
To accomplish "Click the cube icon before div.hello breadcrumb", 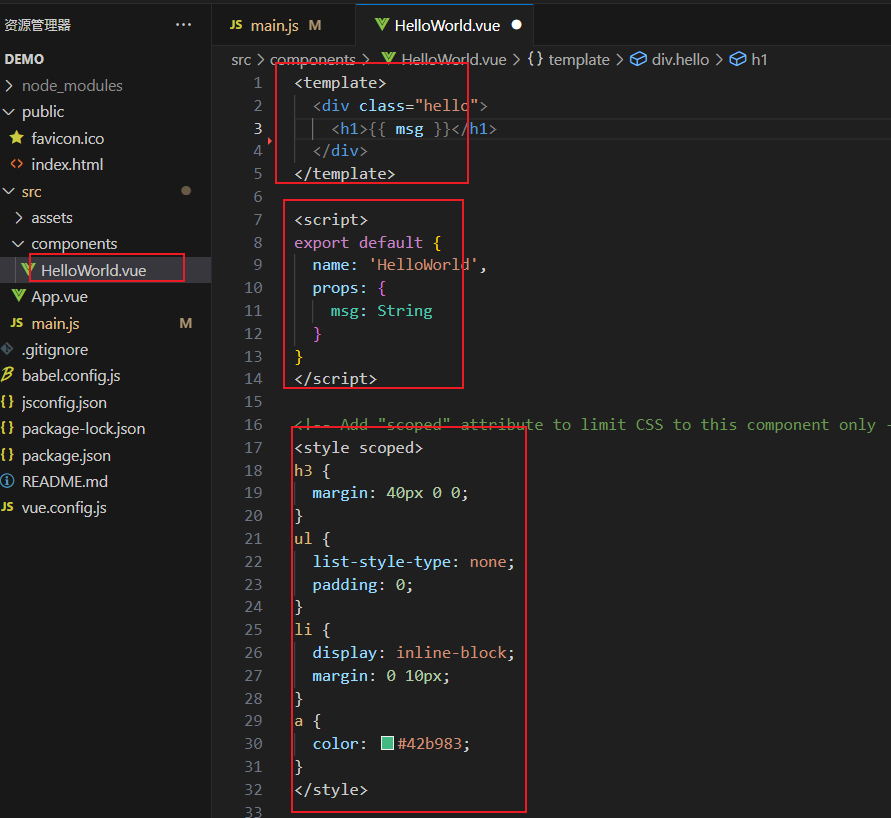I will click(639, 59).
